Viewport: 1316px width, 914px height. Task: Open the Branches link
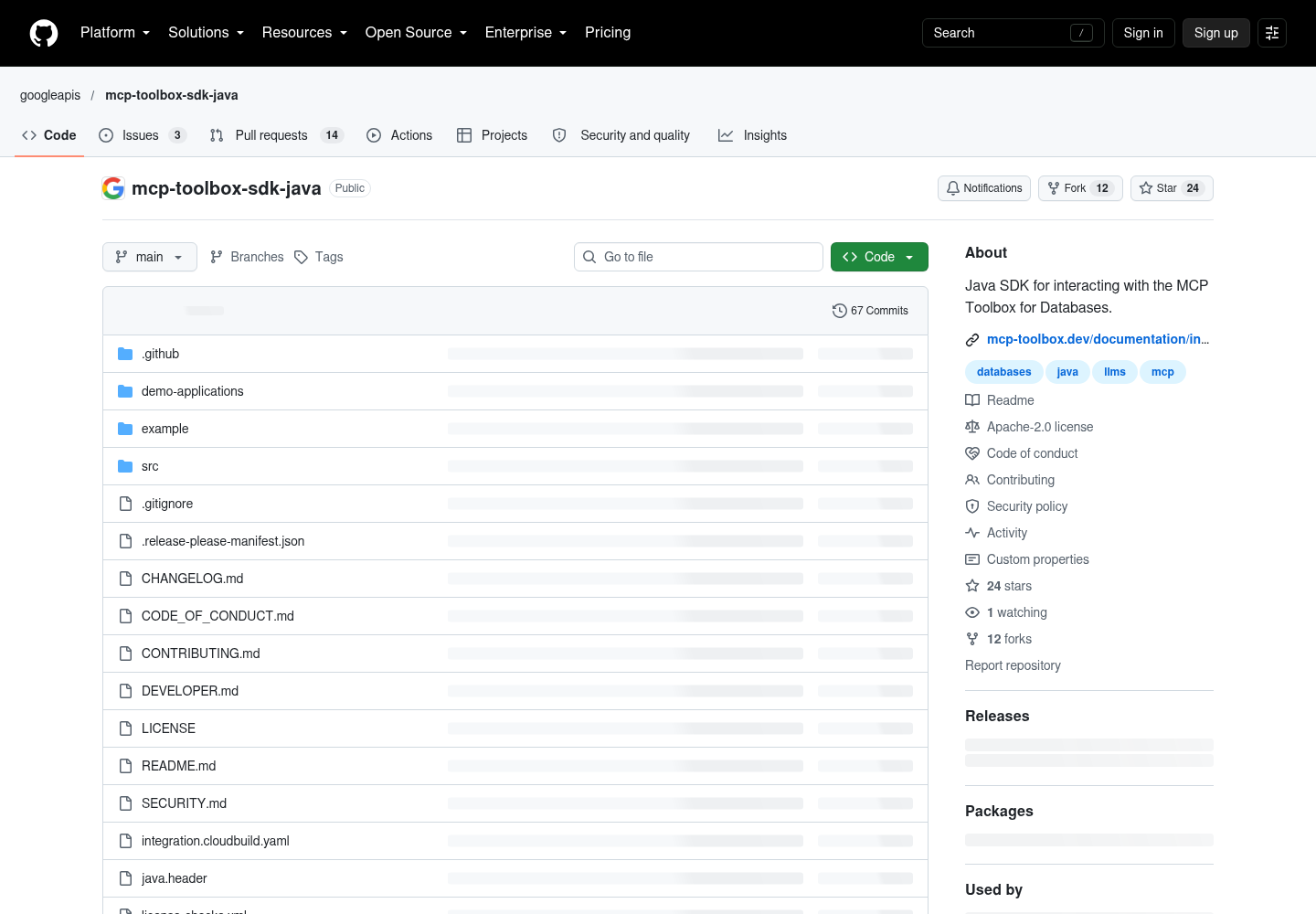(x=247, y=257)
